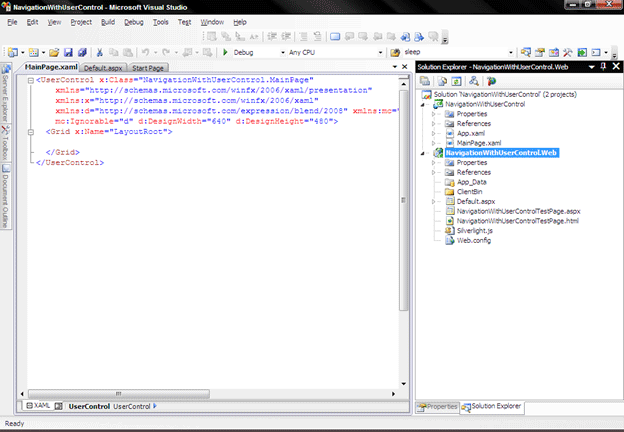
Task: Click the editor horizontal scrollbar thumb
Action: pyautogui.click(x=119, y=394)
